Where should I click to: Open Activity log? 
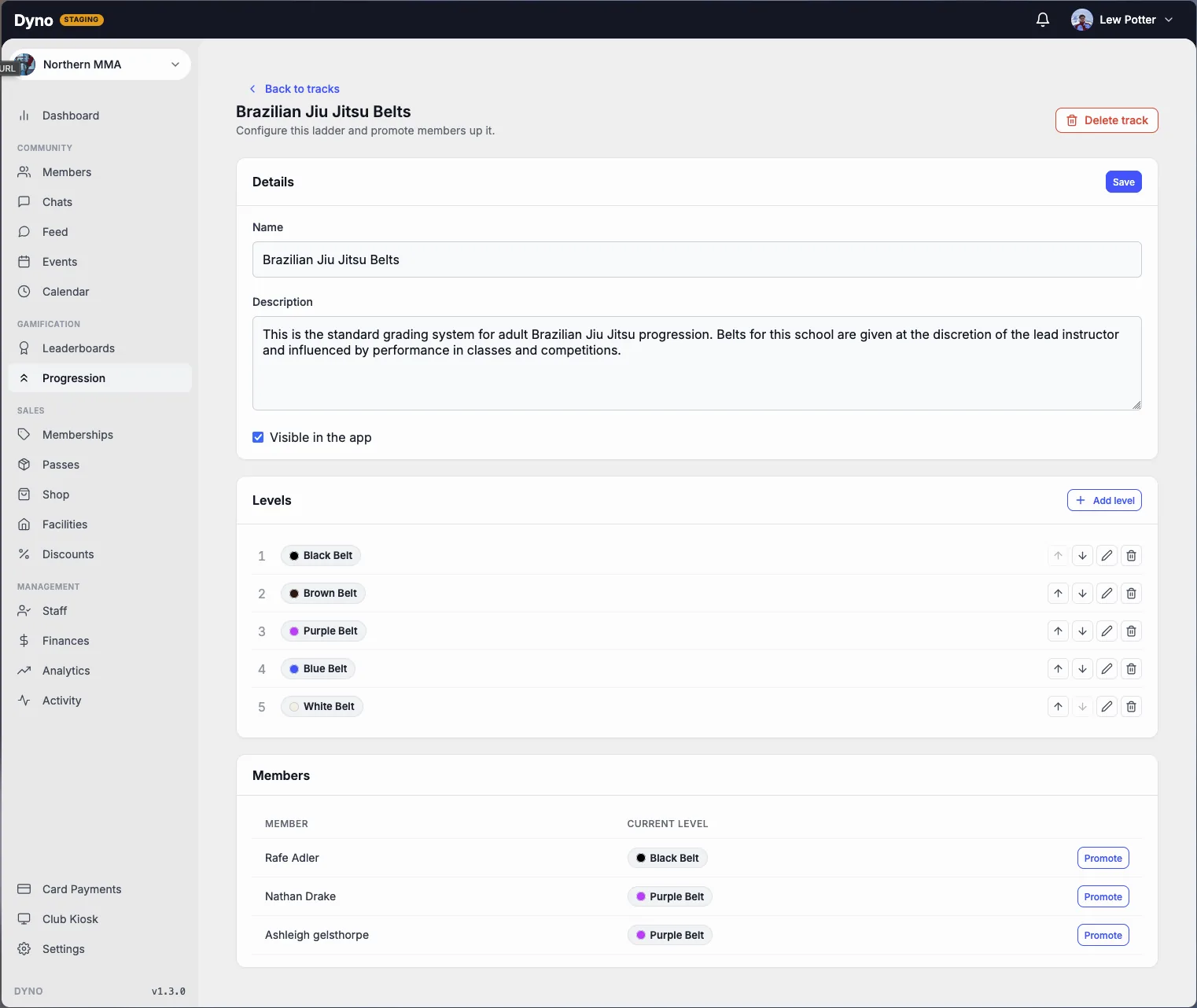point(100,701)
